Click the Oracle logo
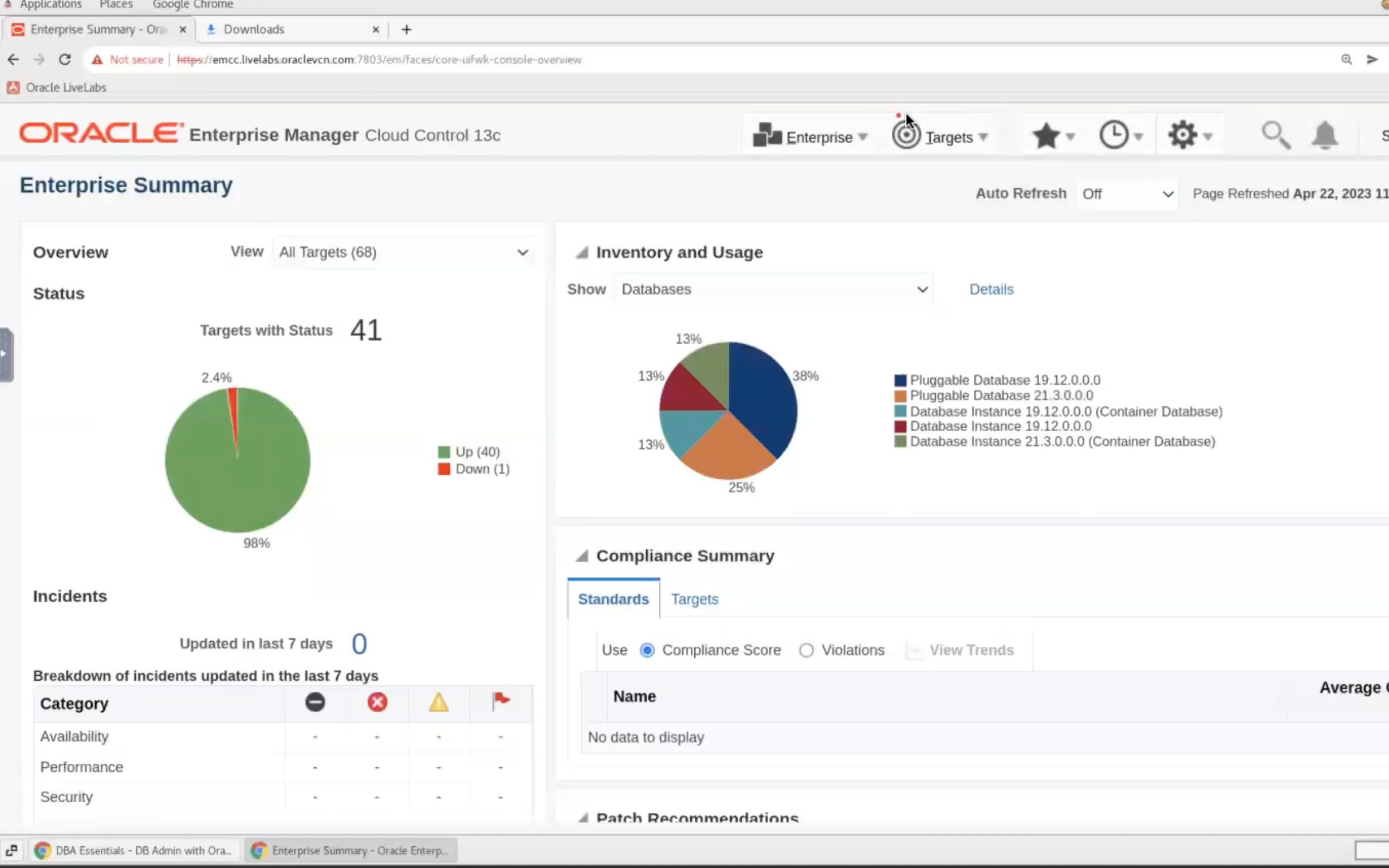This screenshot has width=1389, height=868. click(x=101, y=133)
